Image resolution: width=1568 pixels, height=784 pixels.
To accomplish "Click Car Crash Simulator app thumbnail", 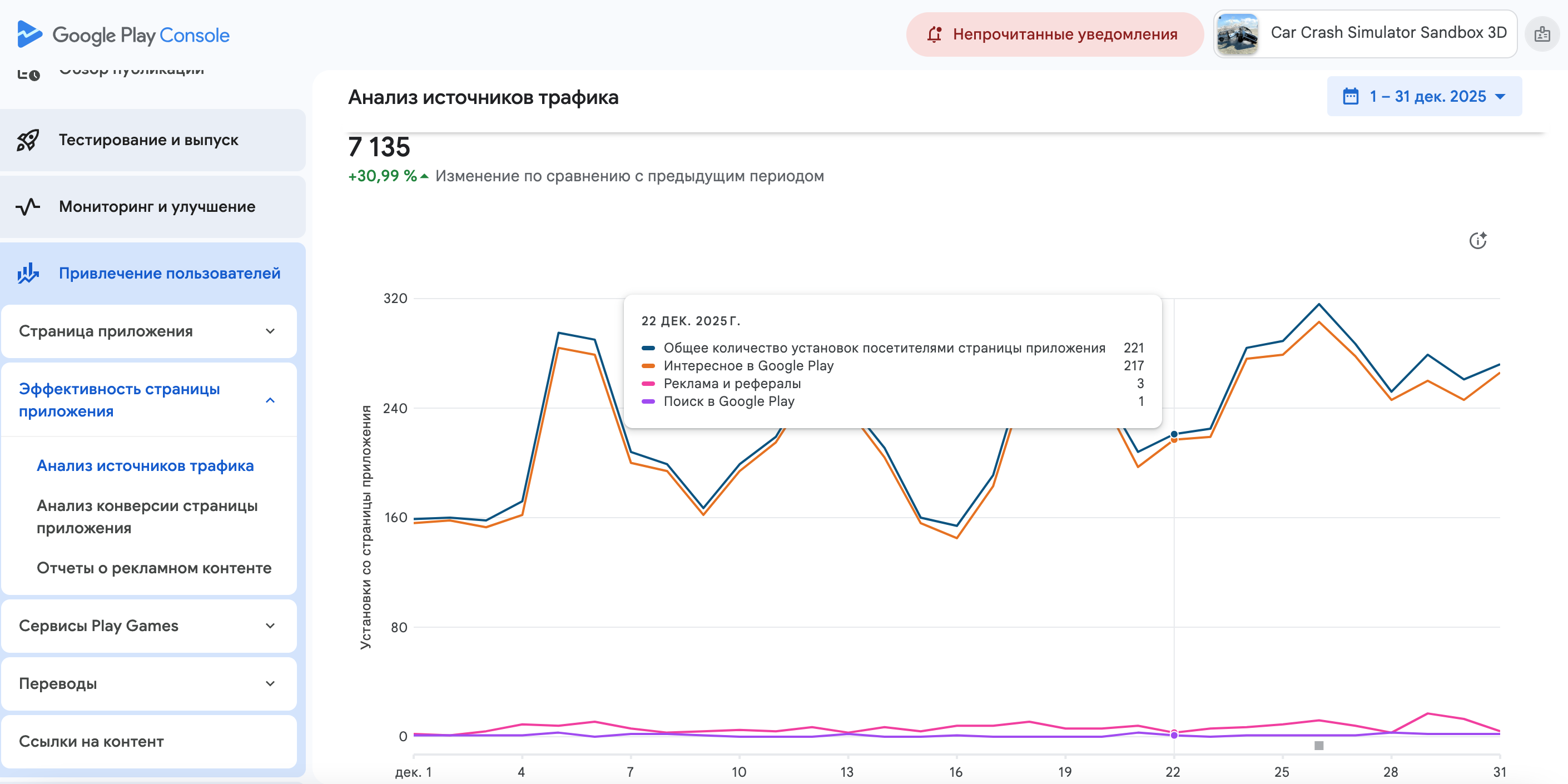I will [1237, 34].
